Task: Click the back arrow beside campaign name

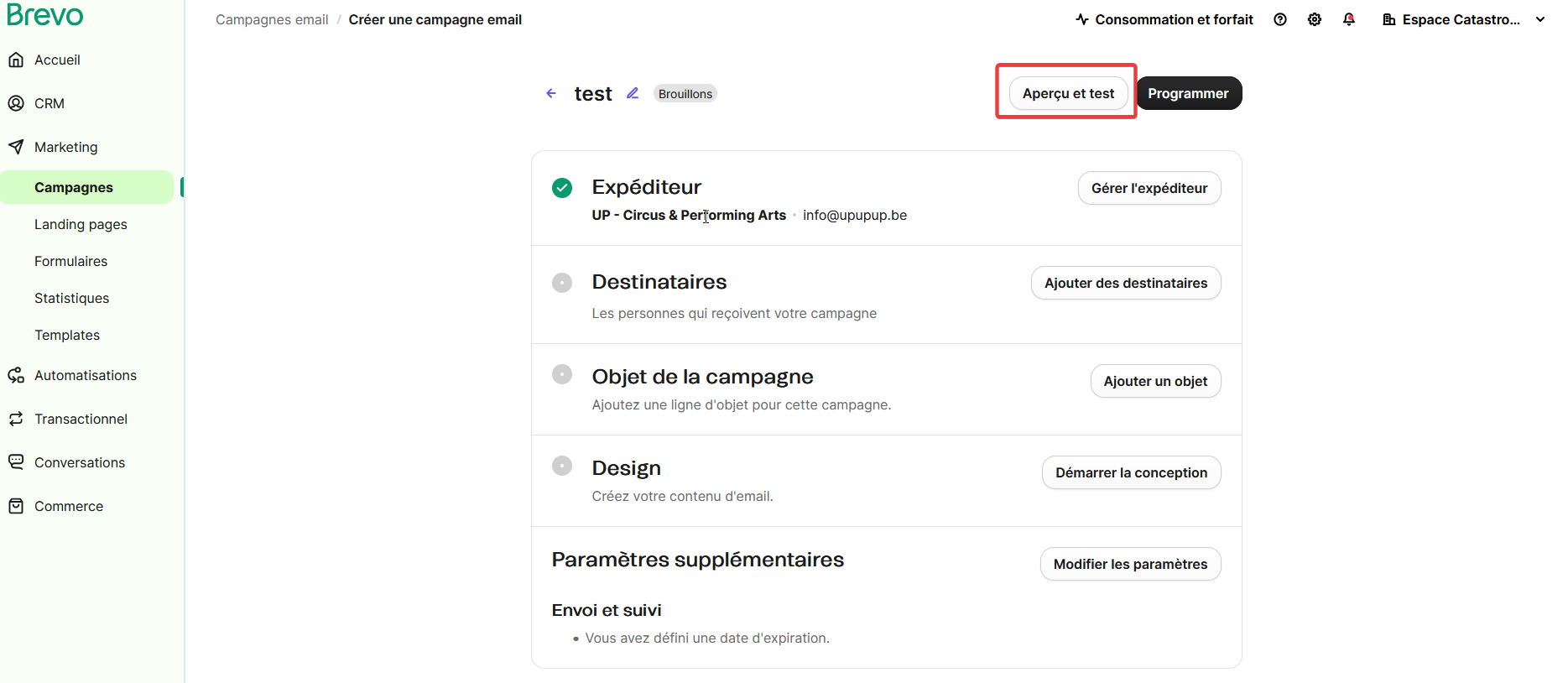Action: [551, 93]
